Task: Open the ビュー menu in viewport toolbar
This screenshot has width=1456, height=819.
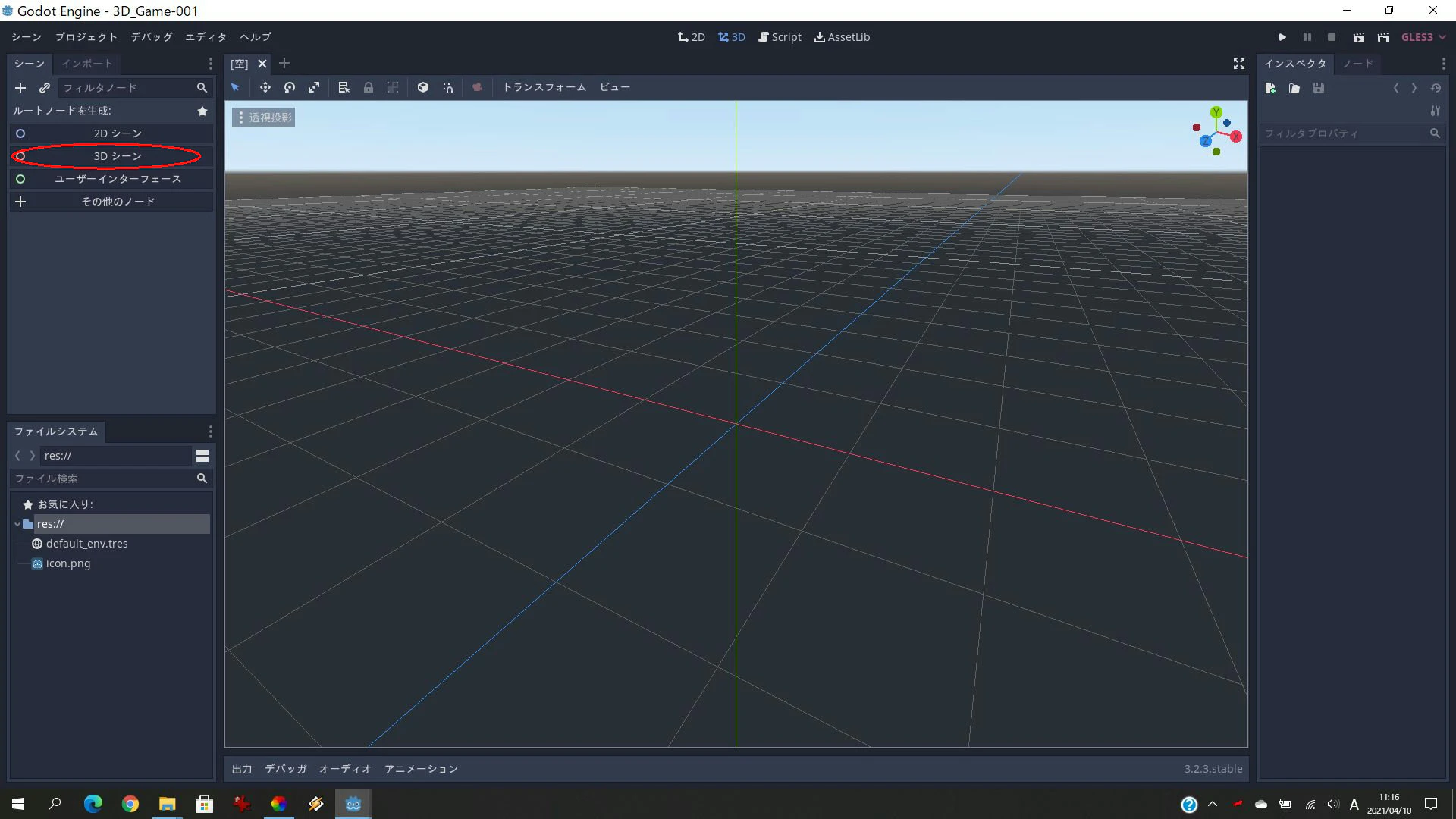Action: pyautogui.click(x=614, y=88)
